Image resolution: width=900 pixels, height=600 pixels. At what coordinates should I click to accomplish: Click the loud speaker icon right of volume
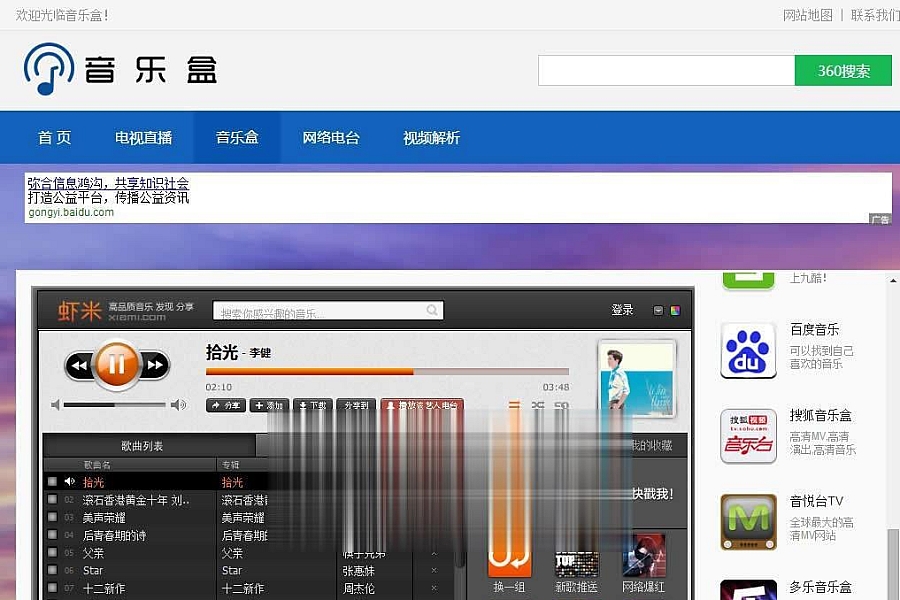[x=179, y=405]
